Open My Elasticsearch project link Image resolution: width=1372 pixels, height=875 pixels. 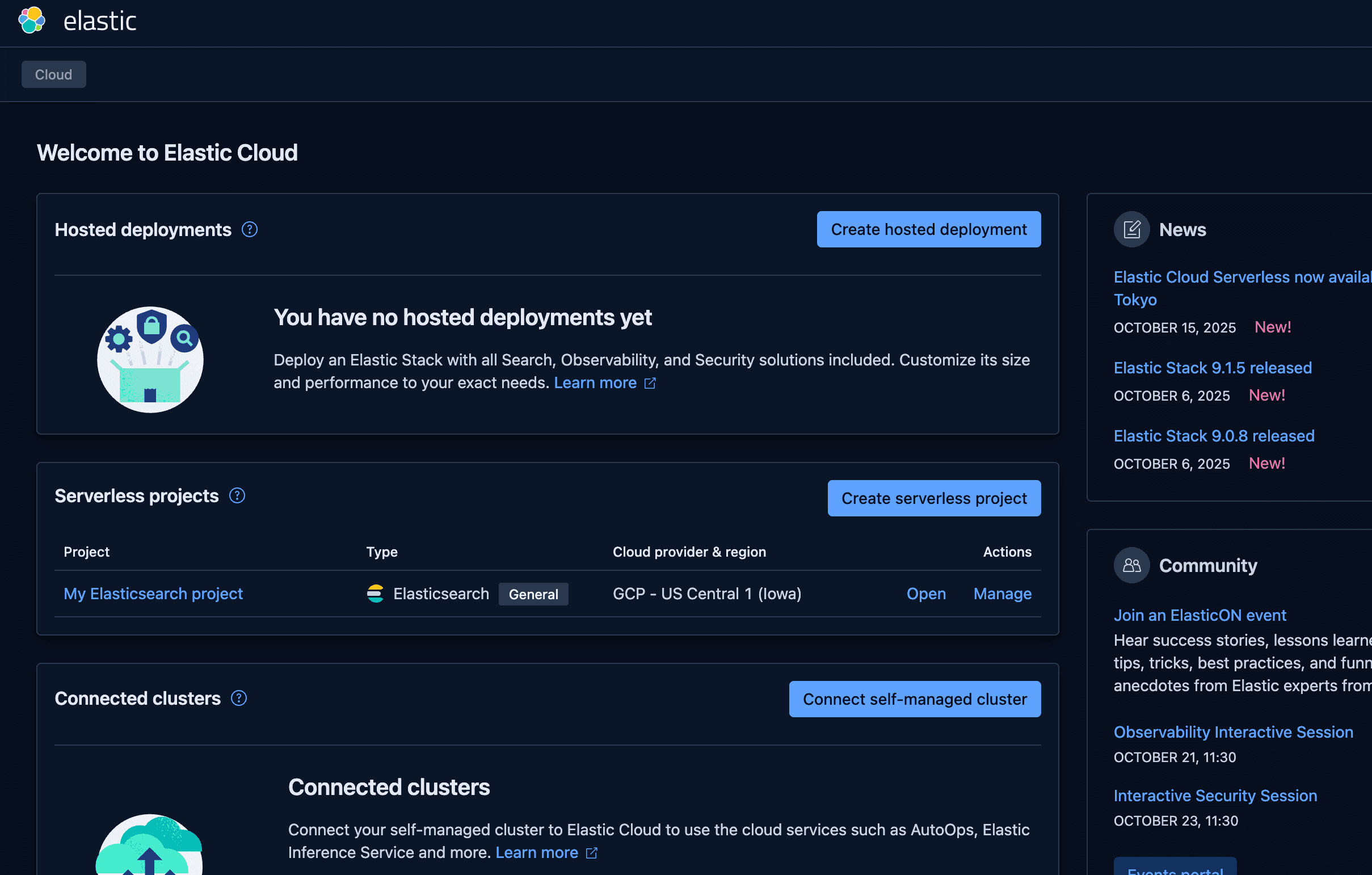(153, 594)
